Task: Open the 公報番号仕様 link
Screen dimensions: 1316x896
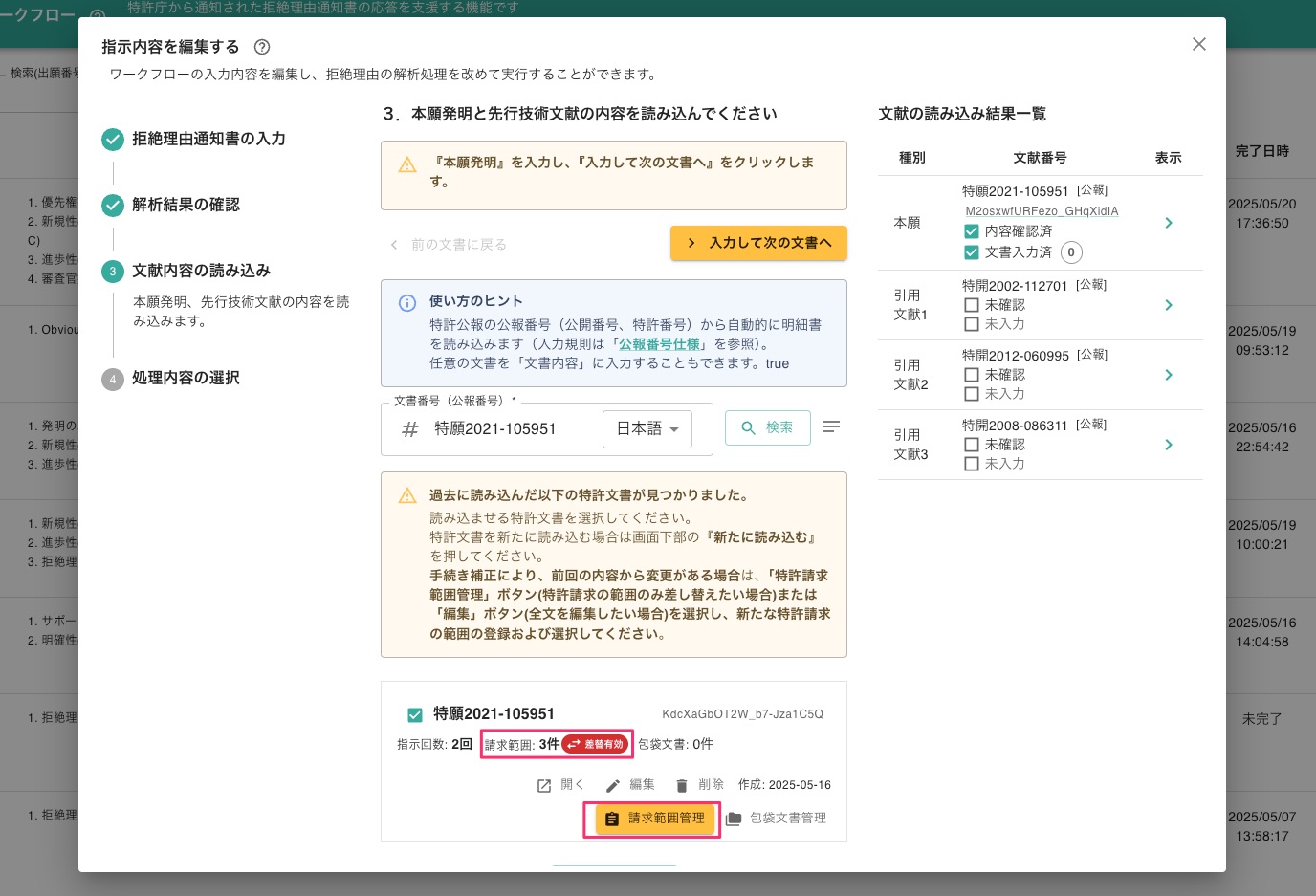Action: pos(659,344)
